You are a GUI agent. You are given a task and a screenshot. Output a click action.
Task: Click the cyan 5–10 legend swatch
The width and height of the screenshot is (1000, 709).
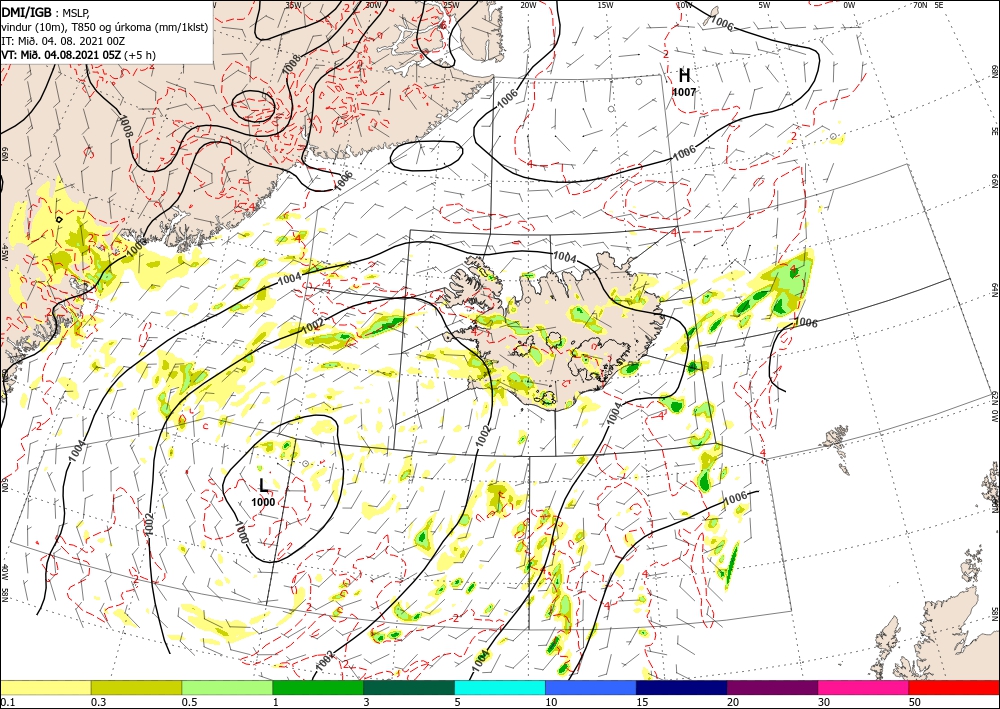click(500, 688)
